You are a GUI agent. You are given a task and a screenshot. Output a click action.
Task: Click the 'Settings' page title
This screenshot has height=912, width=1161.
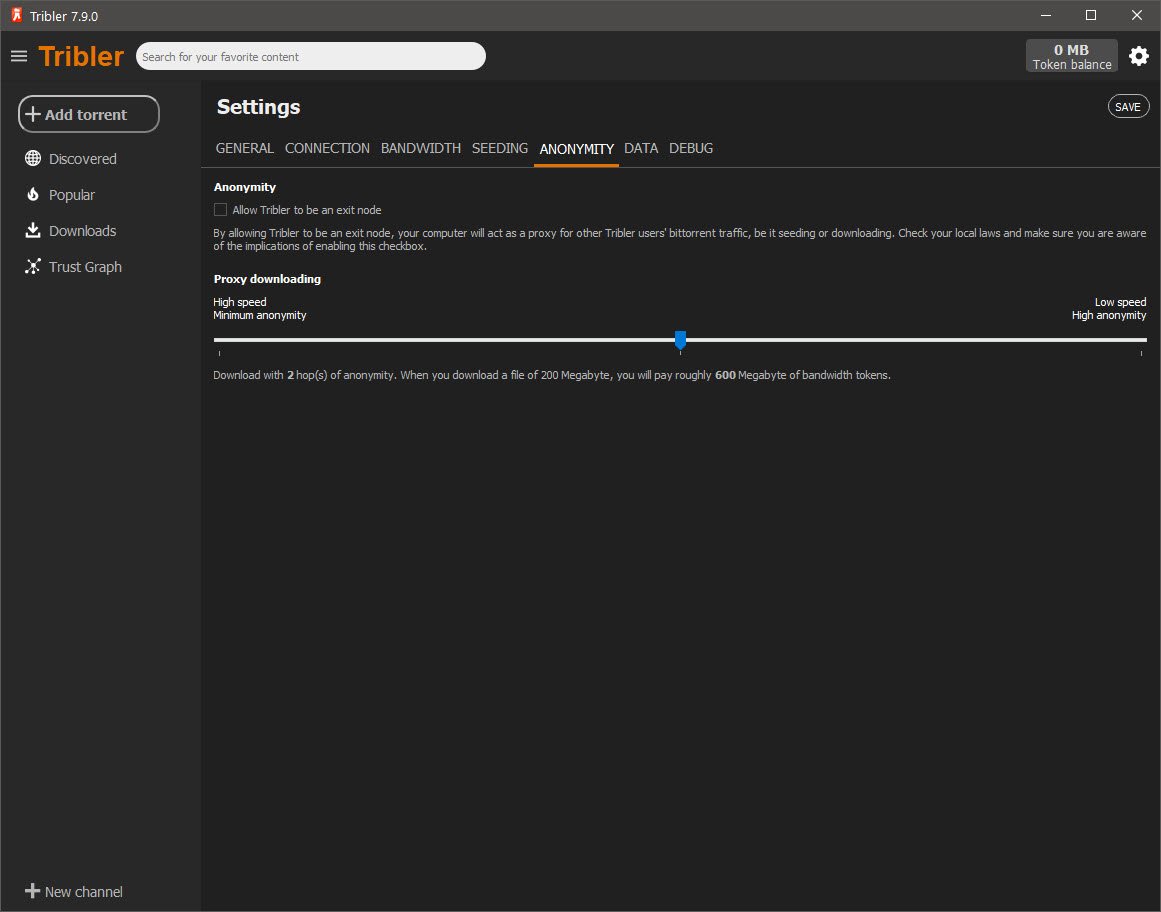(258, 107)
